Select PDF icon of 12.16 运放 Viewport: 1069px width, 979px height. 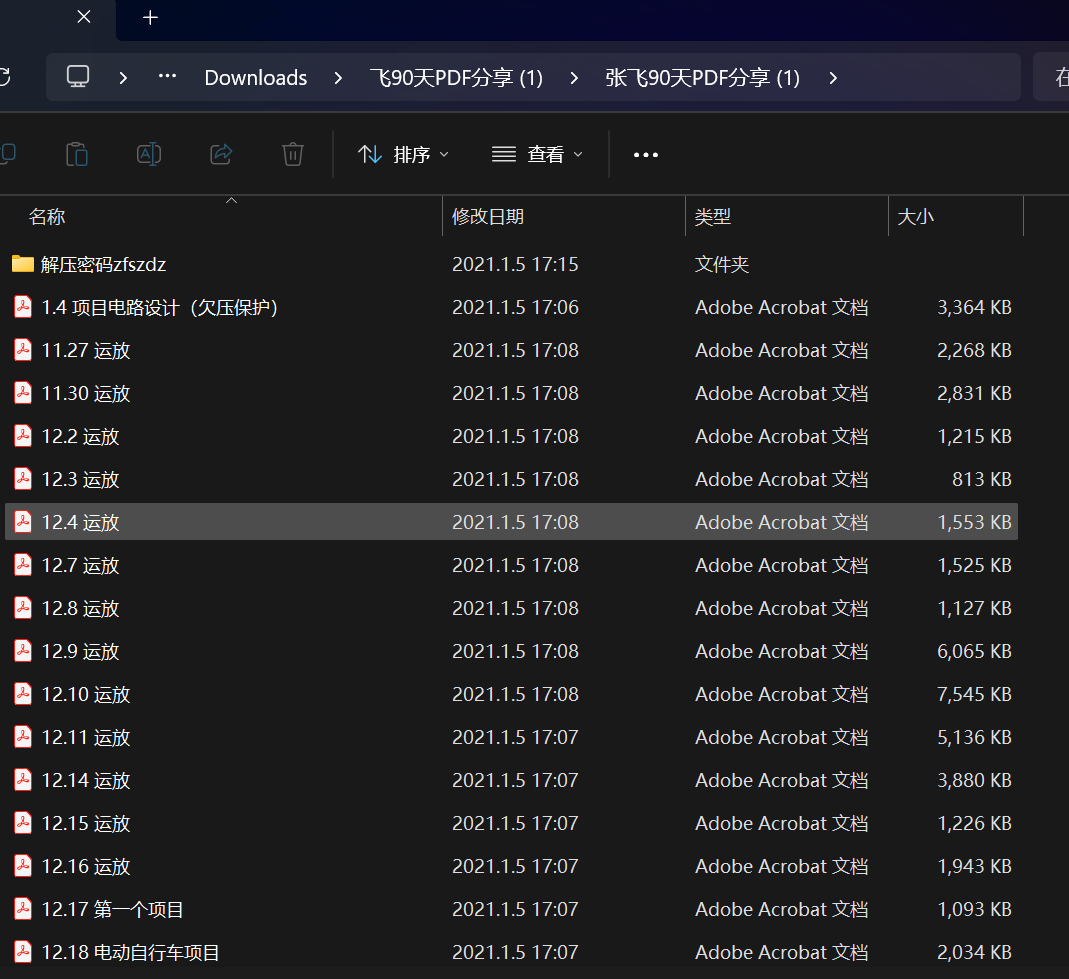[23, 866]
